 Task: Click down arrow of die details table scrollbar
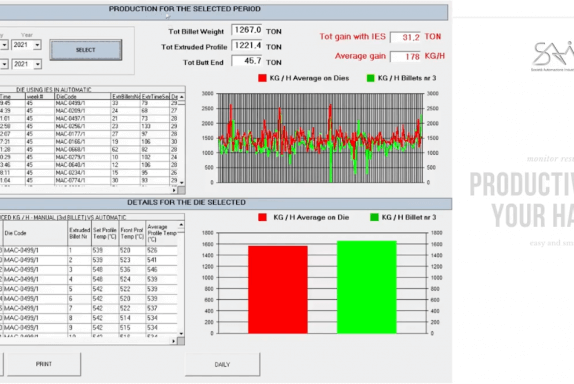181,333
